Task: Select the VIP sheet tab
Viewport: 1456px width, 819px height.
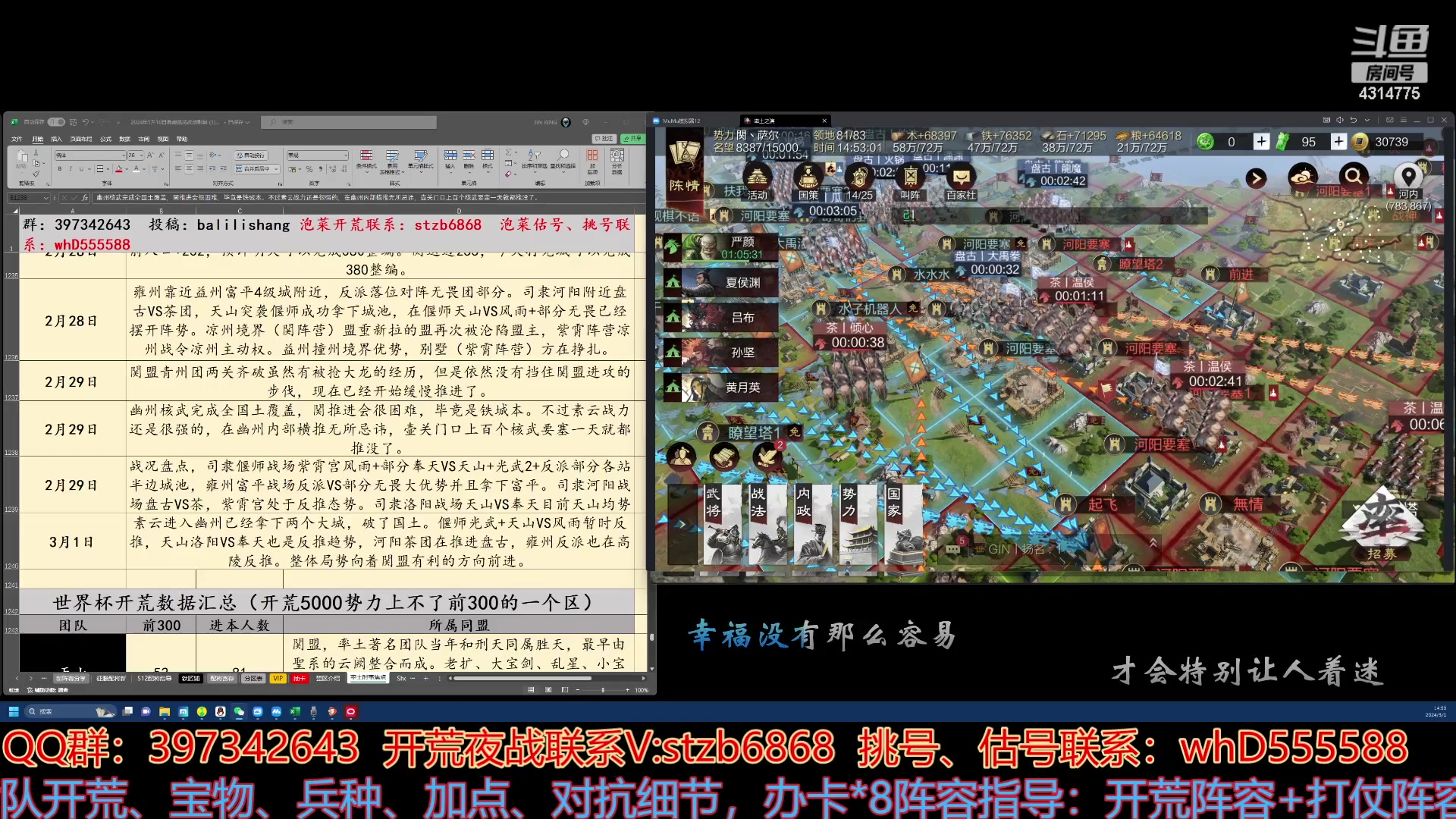Action: coord(278,679)
